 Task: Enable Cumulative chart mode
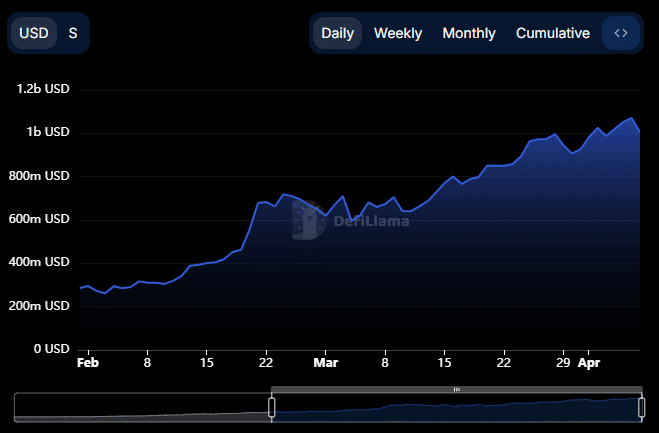tap(552, 33)
